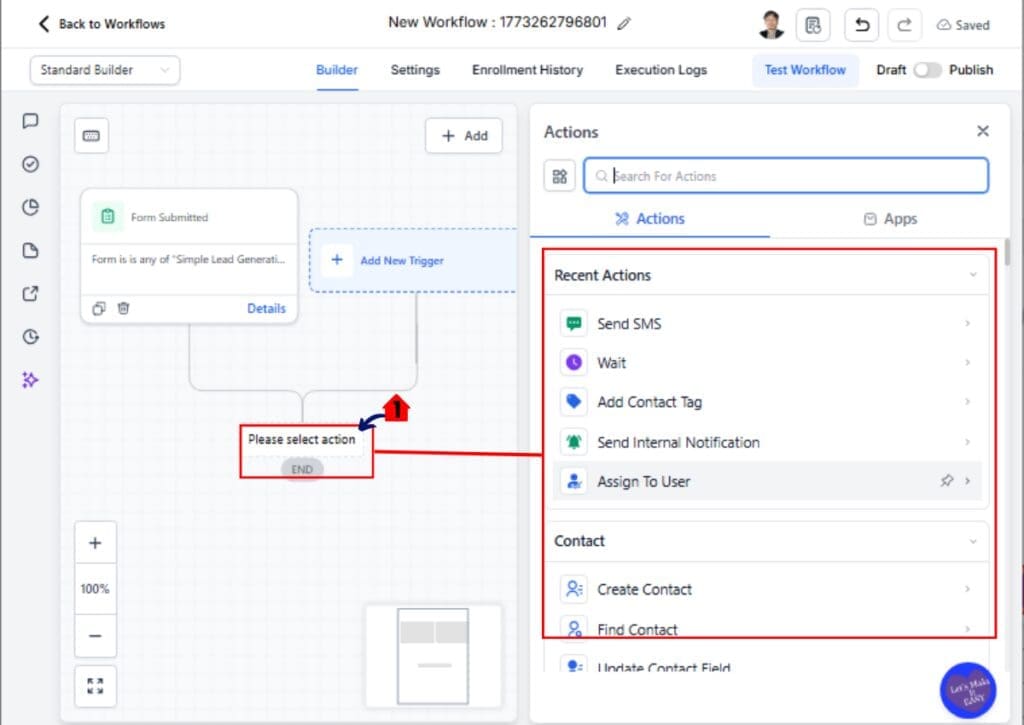Click the 'Please select action' node

tap(302, 440)
